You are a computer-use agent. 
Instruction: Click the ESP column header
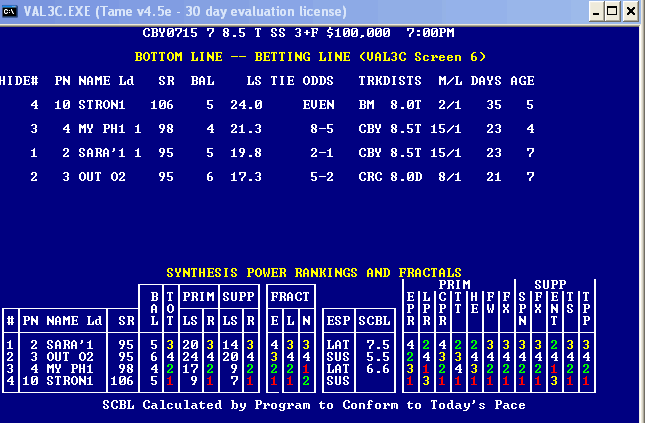(338, 321)
